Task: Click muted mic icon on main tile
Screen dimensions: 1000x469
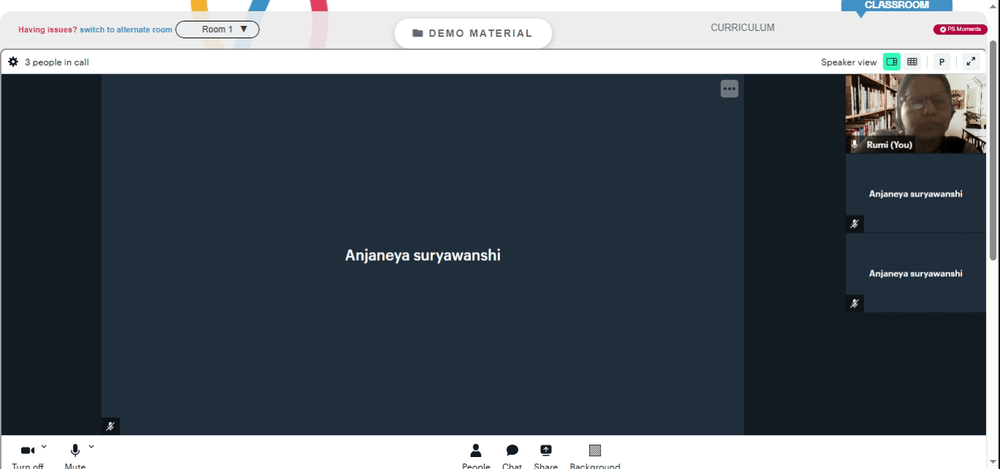Action: pos(110,426)
